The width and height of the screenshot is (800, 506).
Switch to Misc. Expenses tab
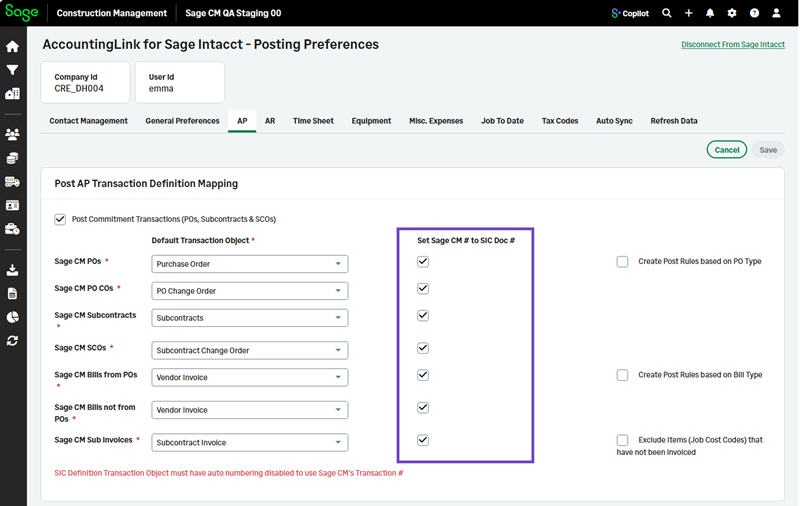pos(436,121)
